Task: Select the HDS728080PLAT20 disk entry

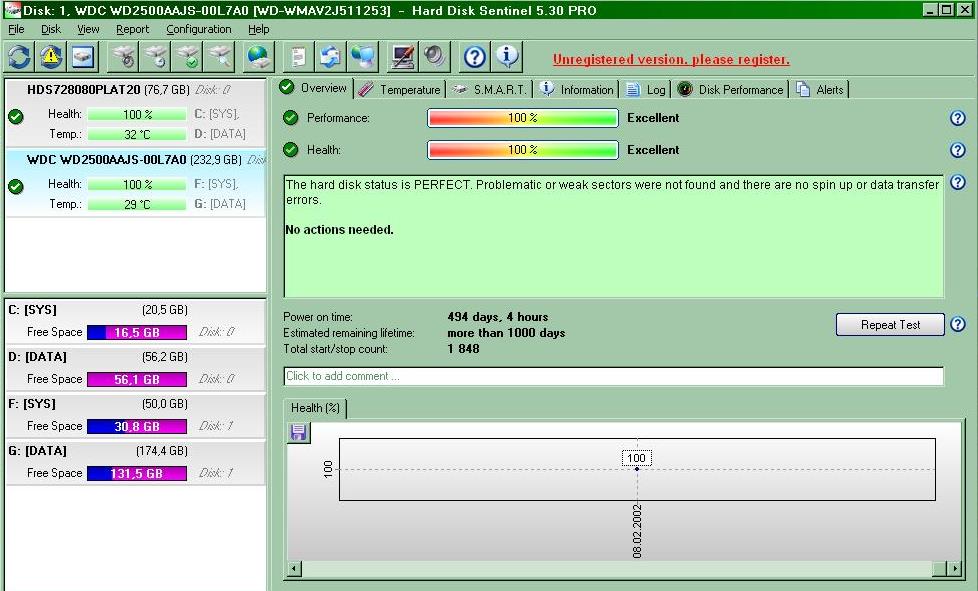Action: tap(135, 112)
